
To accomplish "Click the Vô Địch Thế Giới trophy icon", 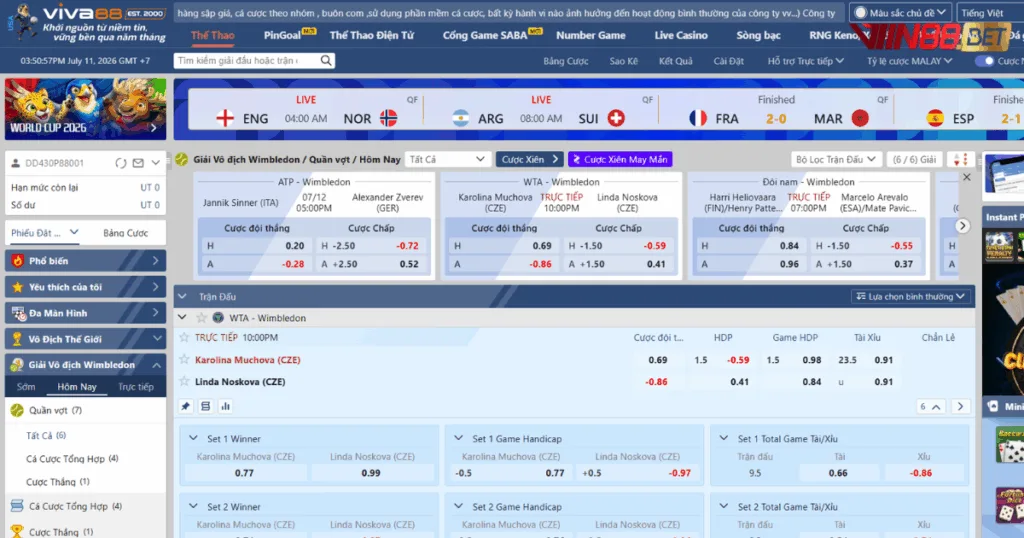I will coord(17,340).
